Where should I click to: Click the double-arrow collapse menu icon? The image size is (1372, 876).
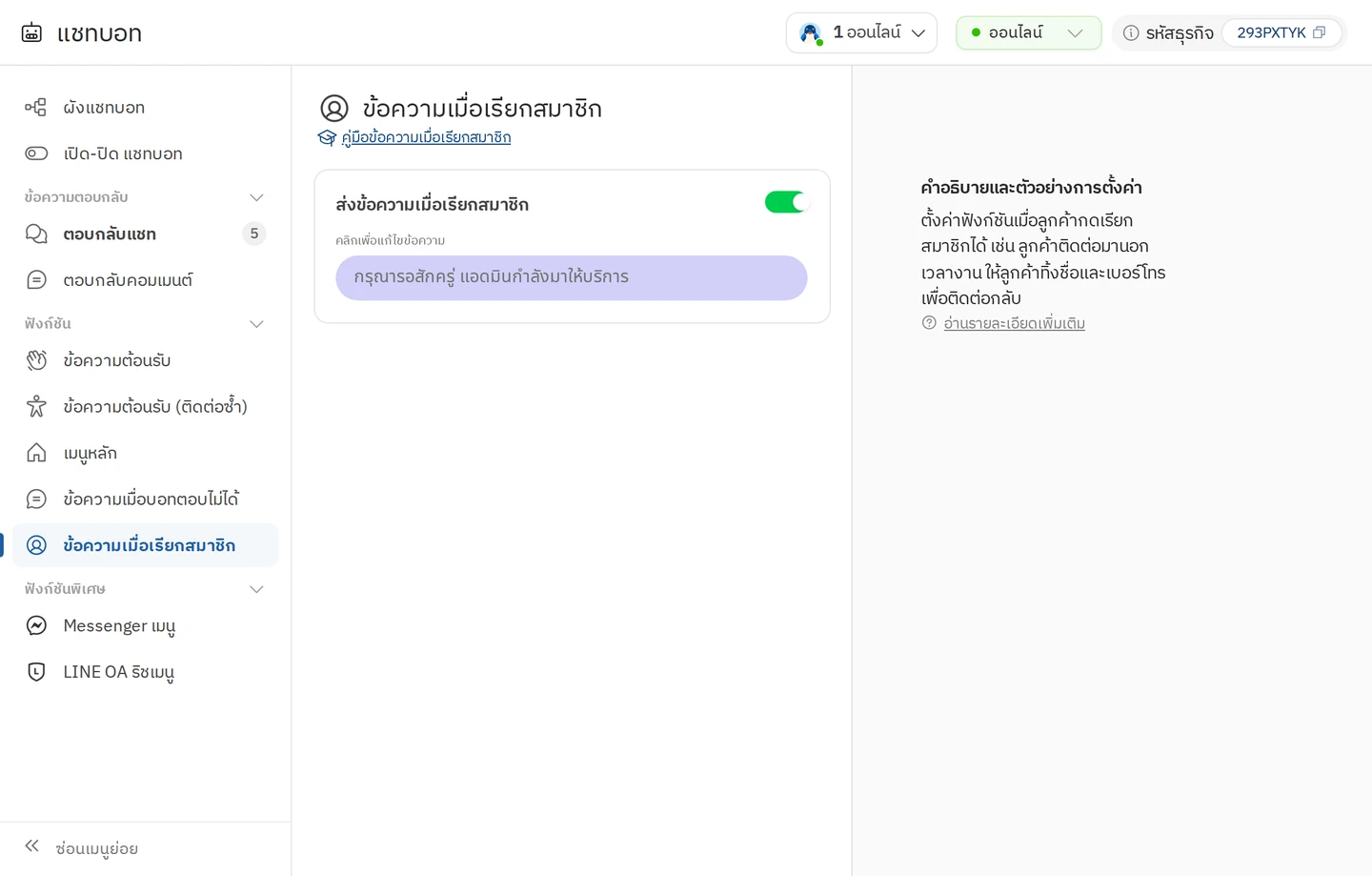coord(32,845)
